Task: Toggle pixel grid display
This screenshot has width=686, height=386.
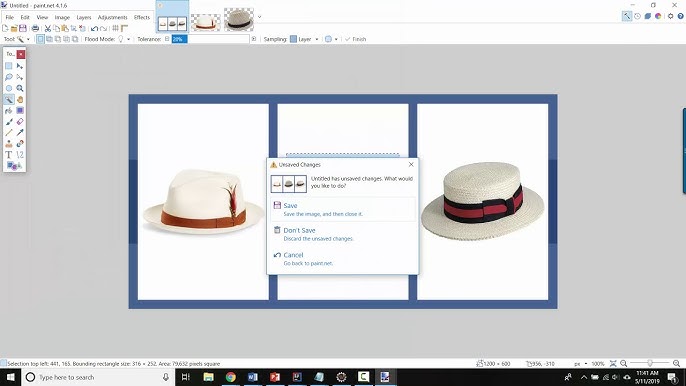Action: tap(116, 28)
